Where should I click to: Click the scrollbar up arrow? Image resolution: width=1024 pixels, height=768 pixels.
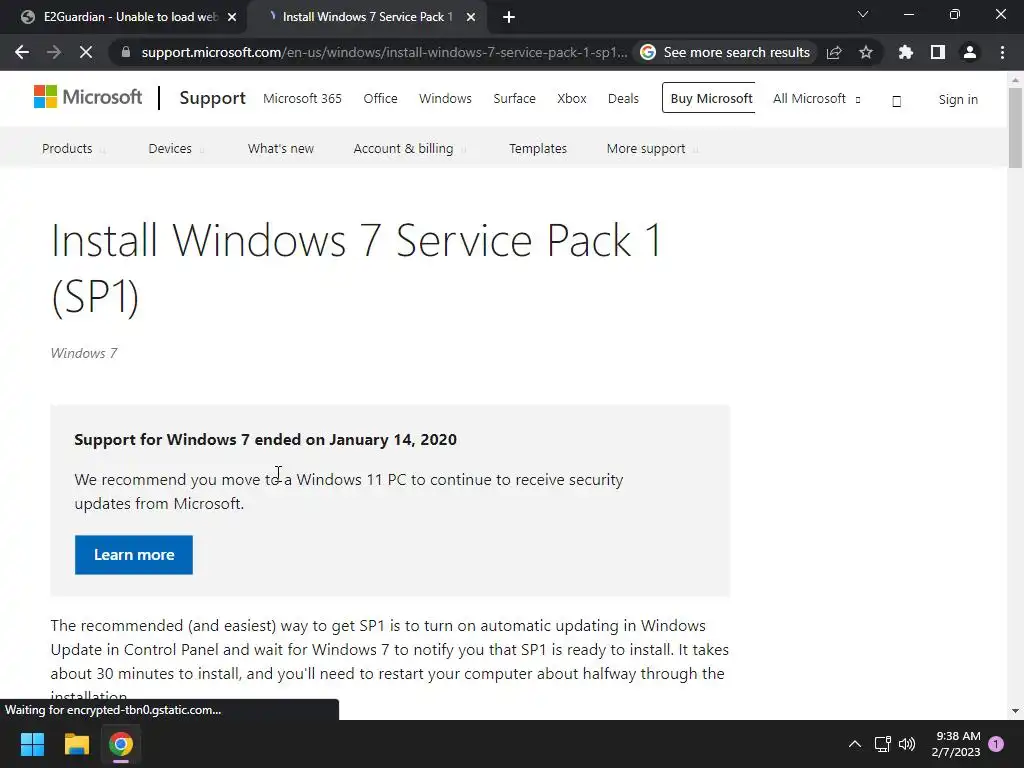click(x=1015, y=80)
